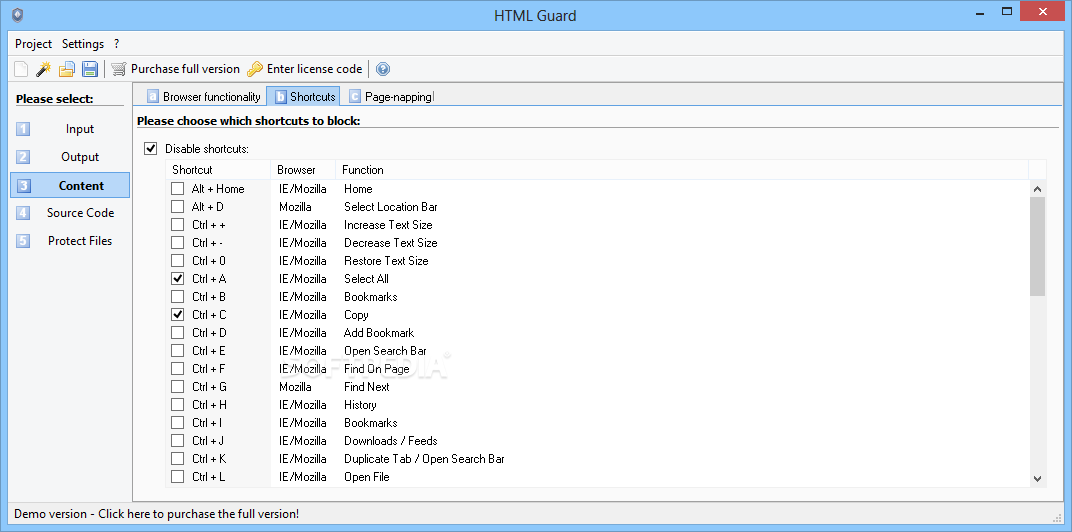
Task: Click the shortcut list scrollbar thumb
Action: tap(1037, 247)
